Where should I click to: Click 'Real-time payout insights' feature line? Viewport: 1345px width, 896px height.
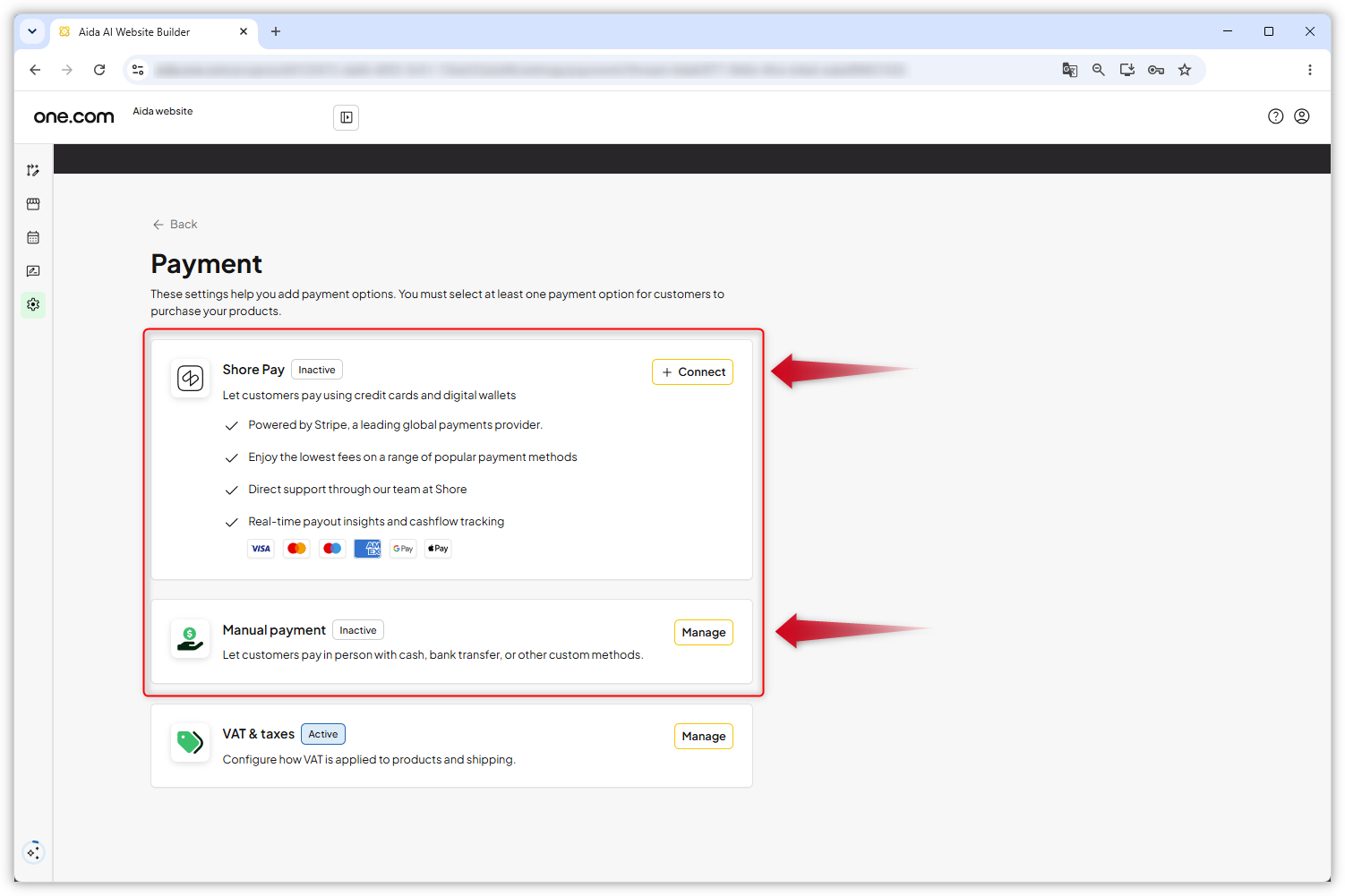376,522
